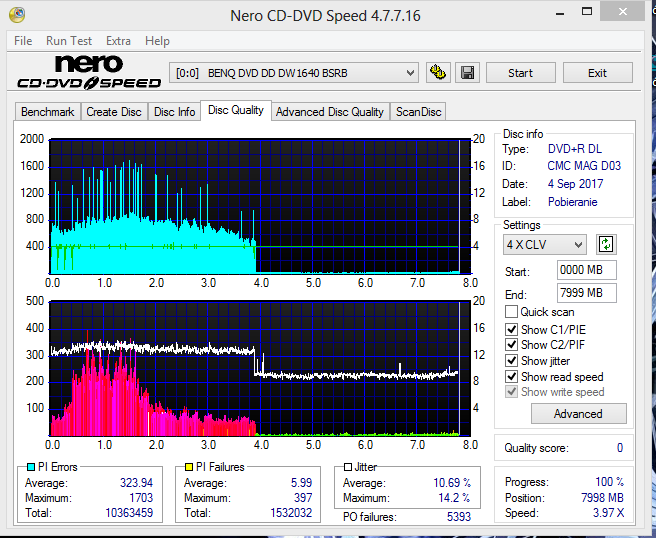Click the Jitter average 10.69 %
656x538 pixels.
click(452, 483)
